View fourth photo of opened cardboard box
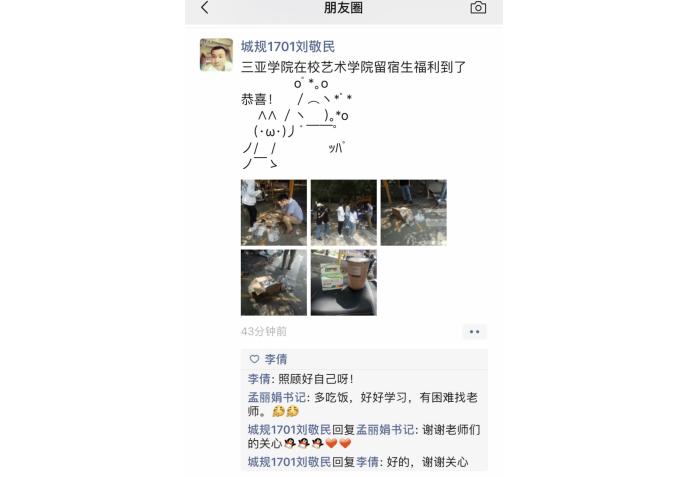This screenshot has height=477, width=691. [x=274, y=283]
